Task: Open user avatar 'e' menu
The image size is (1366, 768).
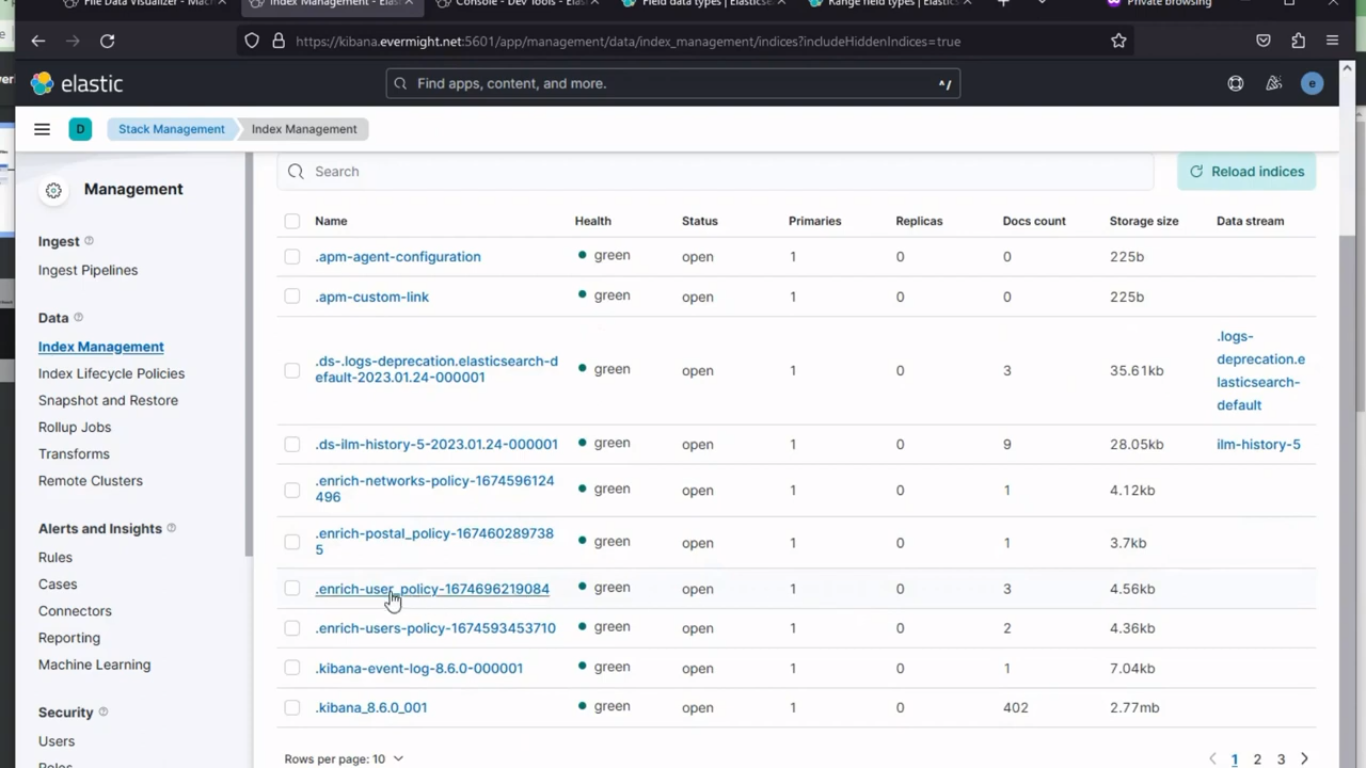Action: pos(1312,84)
